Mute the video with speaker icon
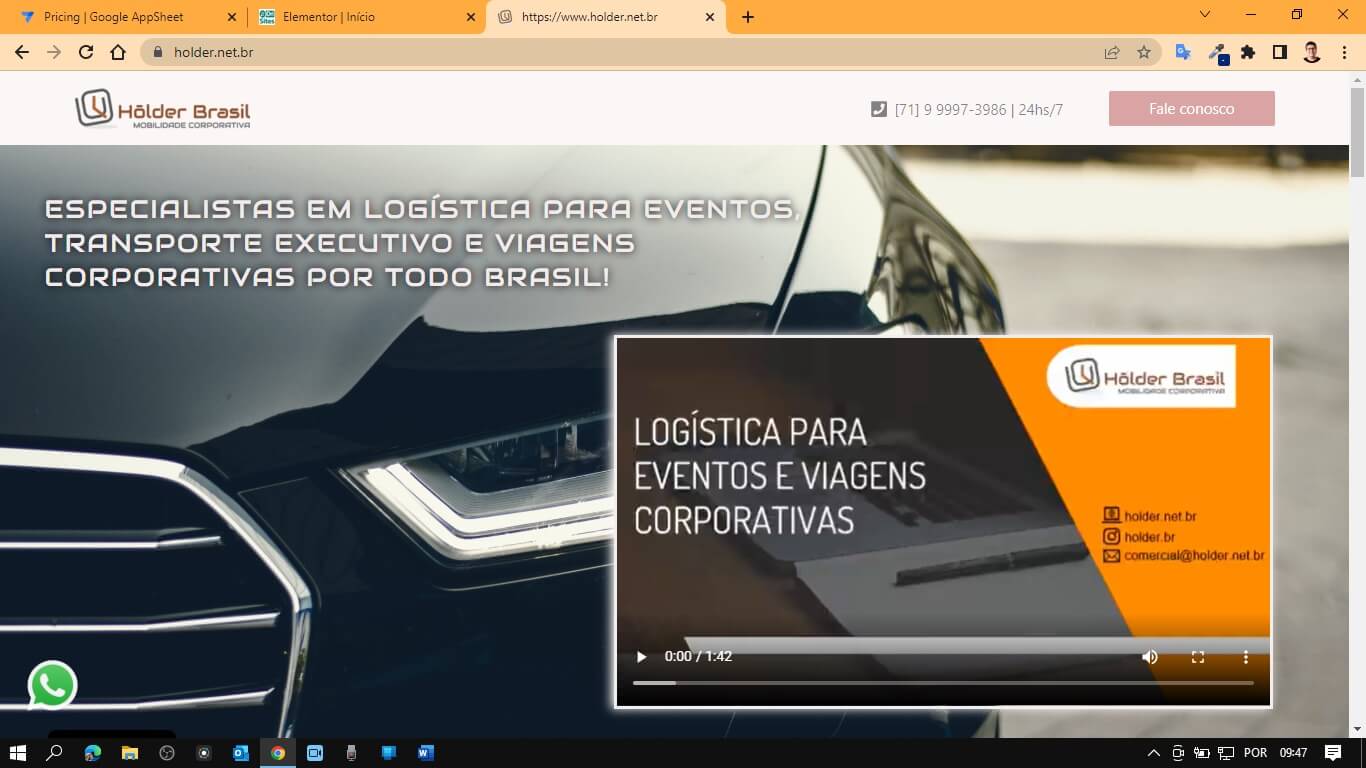This screenshot has height=768, width=1366. [x=1150, y=657]
